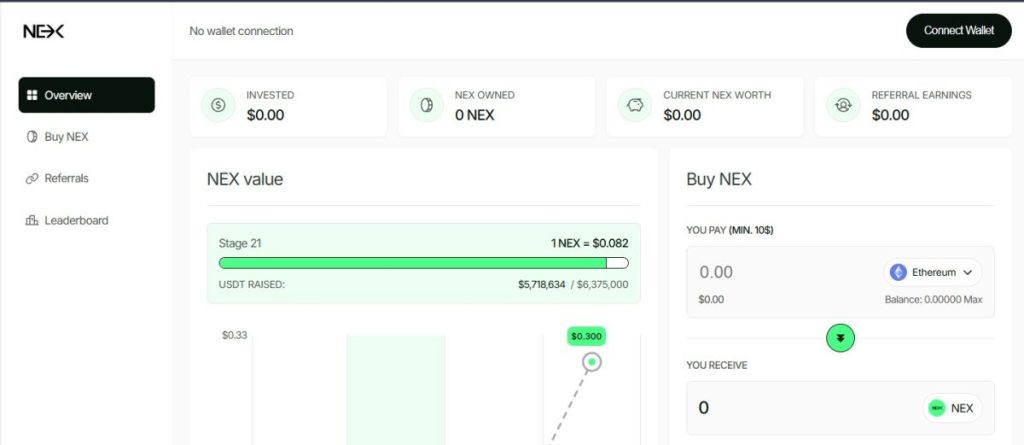Click the green swap arrows button
Screen dimensions: 1024x445
(840, 338)
